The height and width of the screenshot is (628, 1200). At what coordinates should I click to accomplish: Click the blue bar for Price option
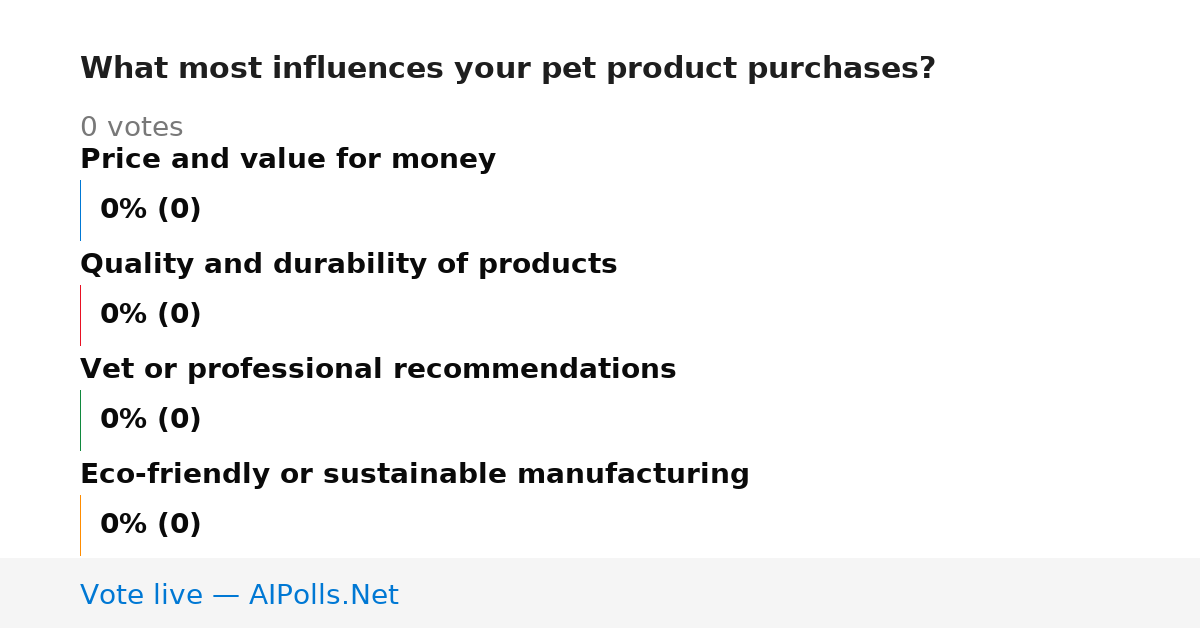[x=81, y=210]
